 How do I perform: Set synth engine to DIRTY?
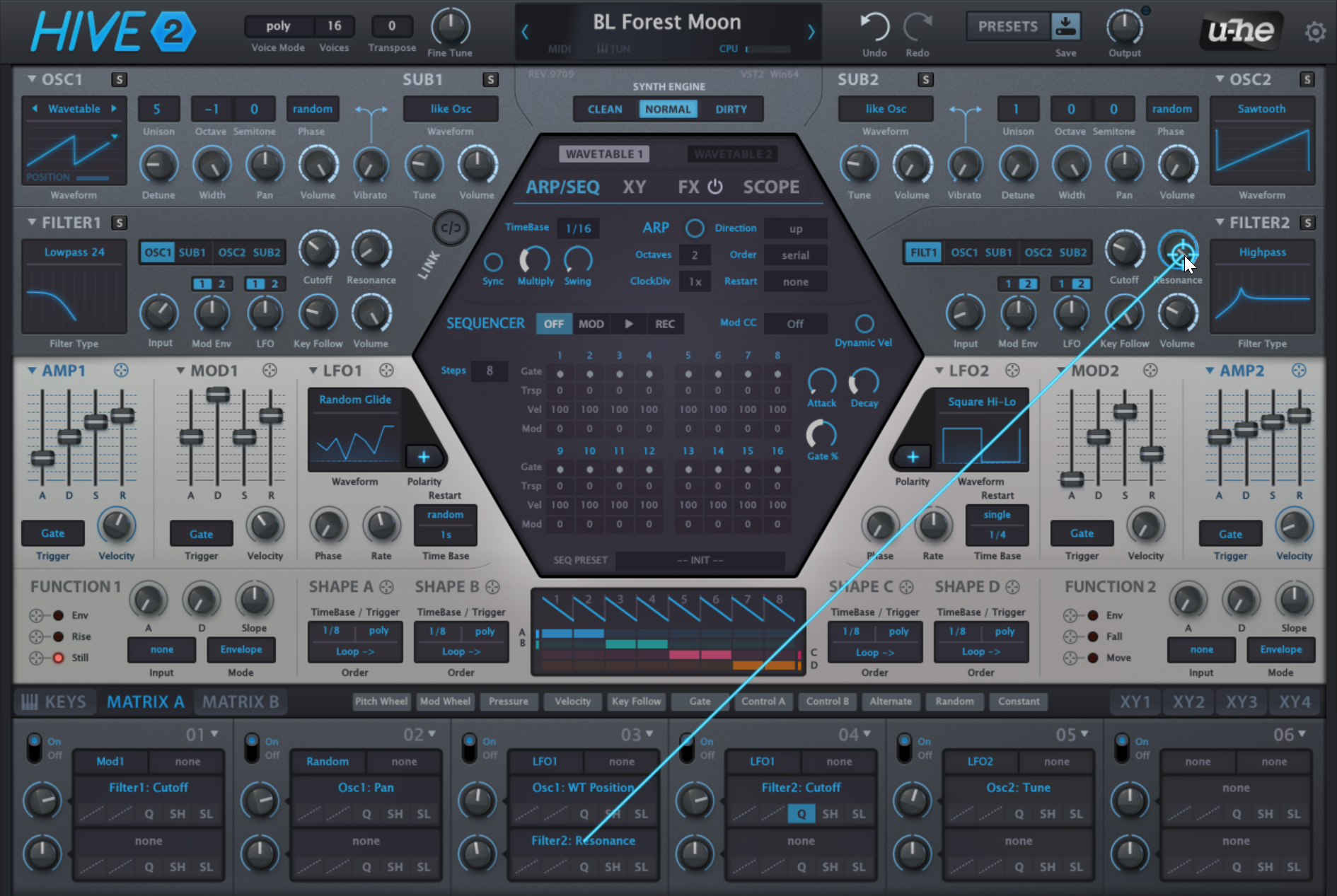coord(731,109)
